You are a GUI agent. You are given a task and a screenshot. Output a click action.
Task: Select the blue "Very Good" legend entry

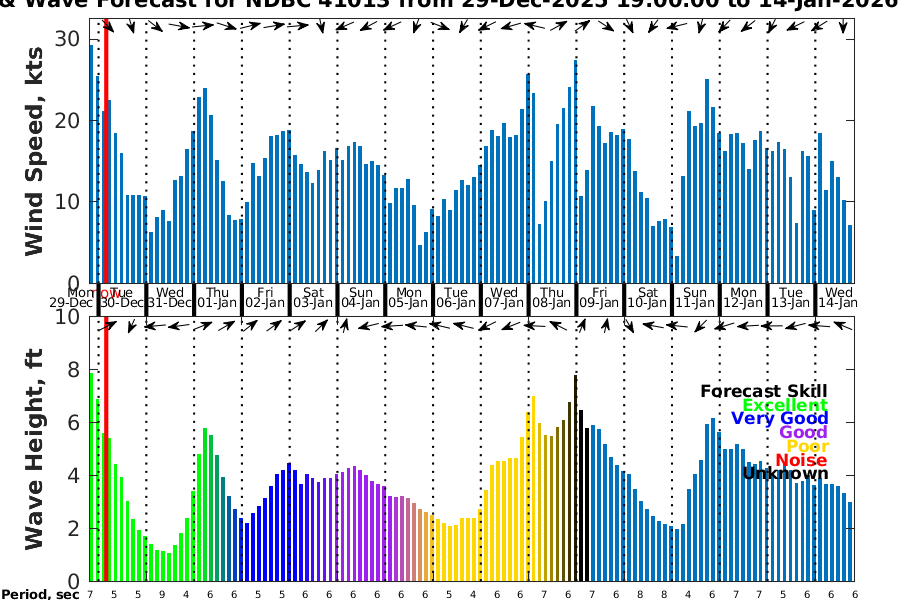point(779,419)
